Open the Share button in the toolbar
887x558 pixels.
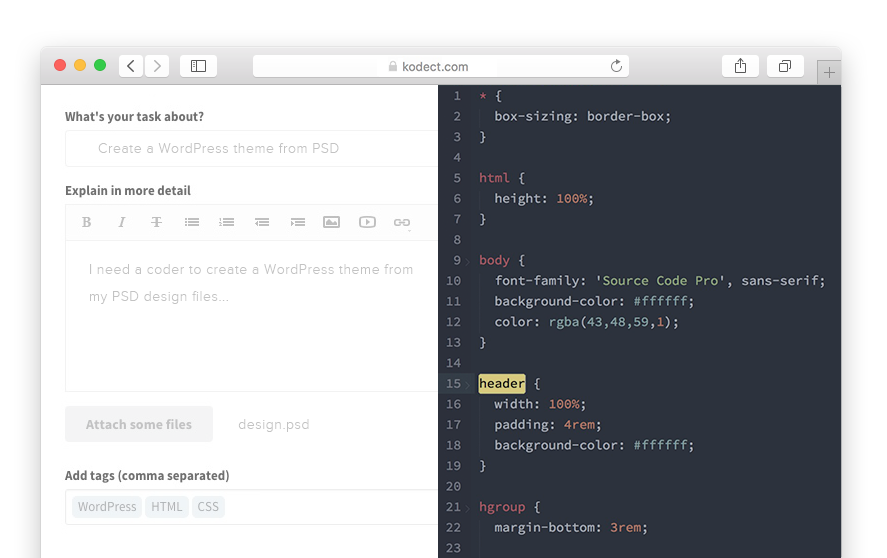(x=740, y=66)
